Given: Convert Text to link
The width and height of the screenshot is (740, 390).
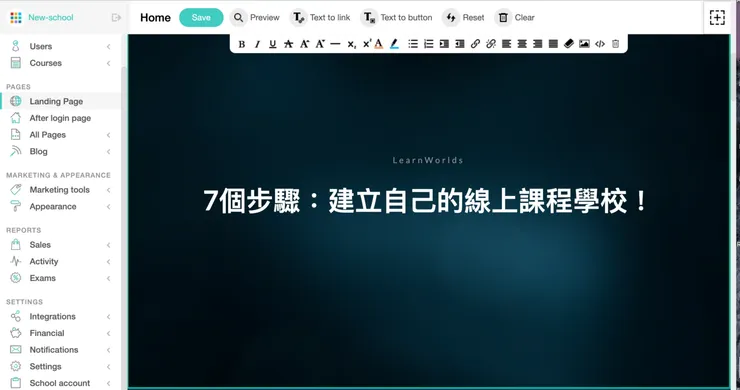Looking at the screenshot, I should 320,17.
